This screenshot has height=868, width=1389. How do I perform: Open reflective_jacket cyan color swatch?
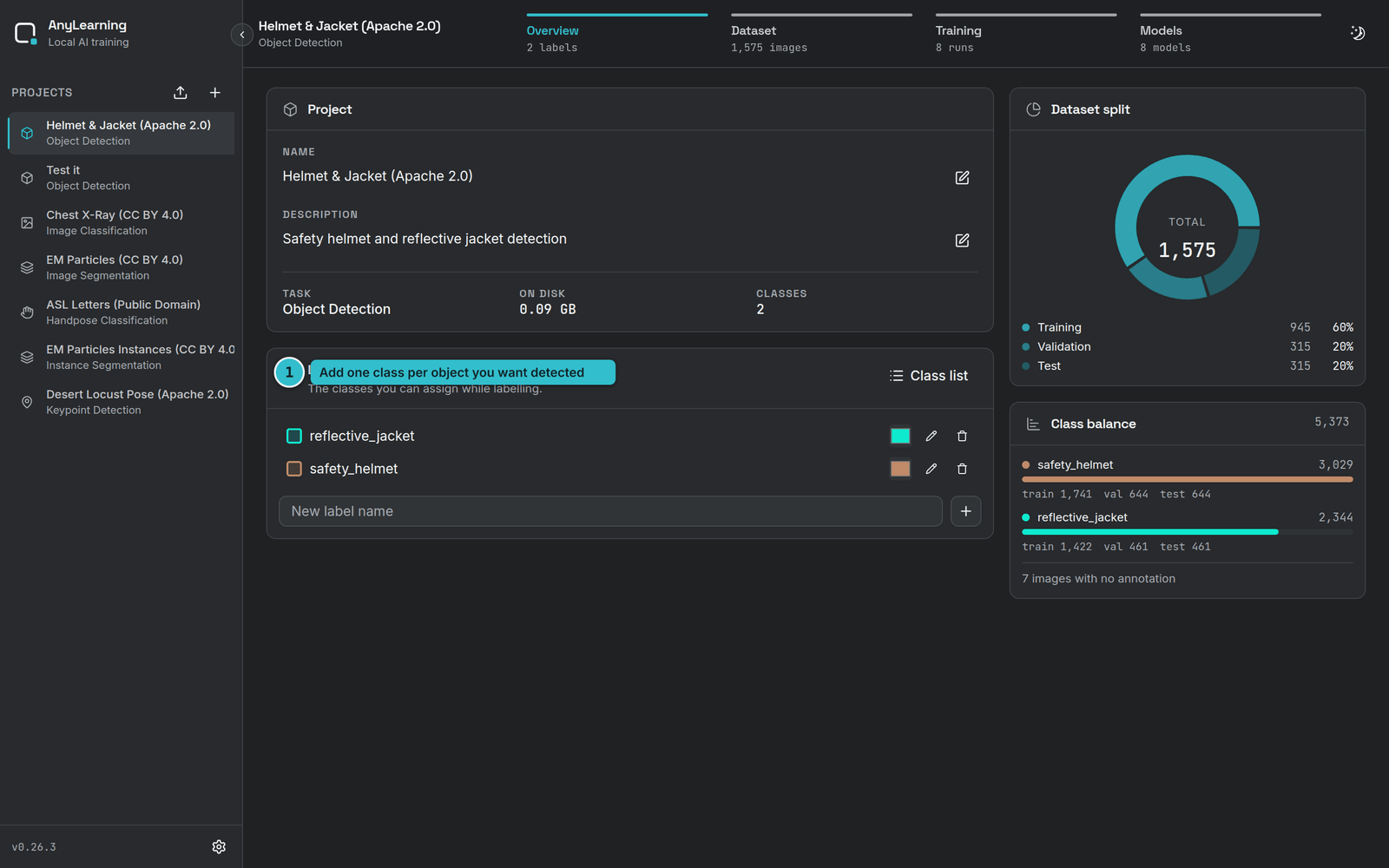[900, 436]
